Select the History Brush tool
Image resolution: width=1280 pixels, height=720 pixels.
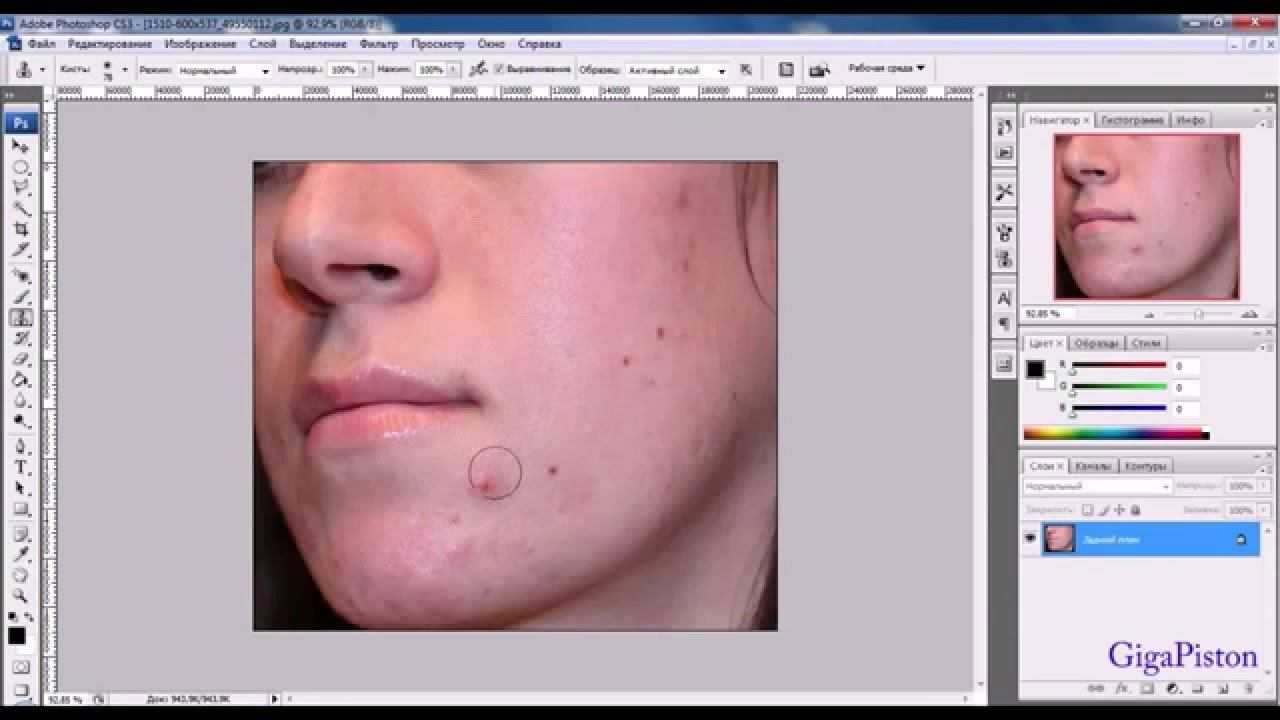click(x=21, y=339)
